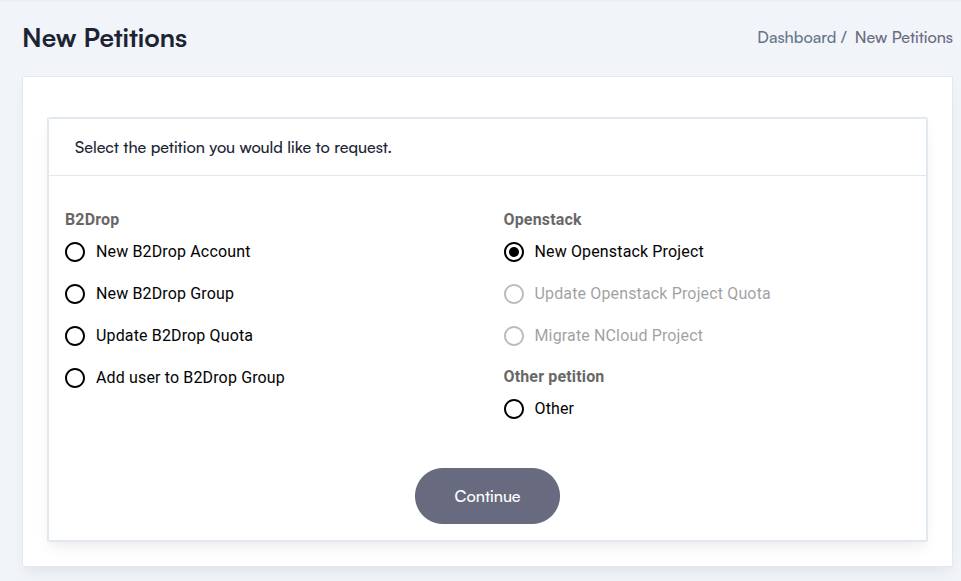Image resolution: width=961 pixels, height=581 pixels.
Task: Select the New B2Drop Account radio button
Action: tap(75, 252)
